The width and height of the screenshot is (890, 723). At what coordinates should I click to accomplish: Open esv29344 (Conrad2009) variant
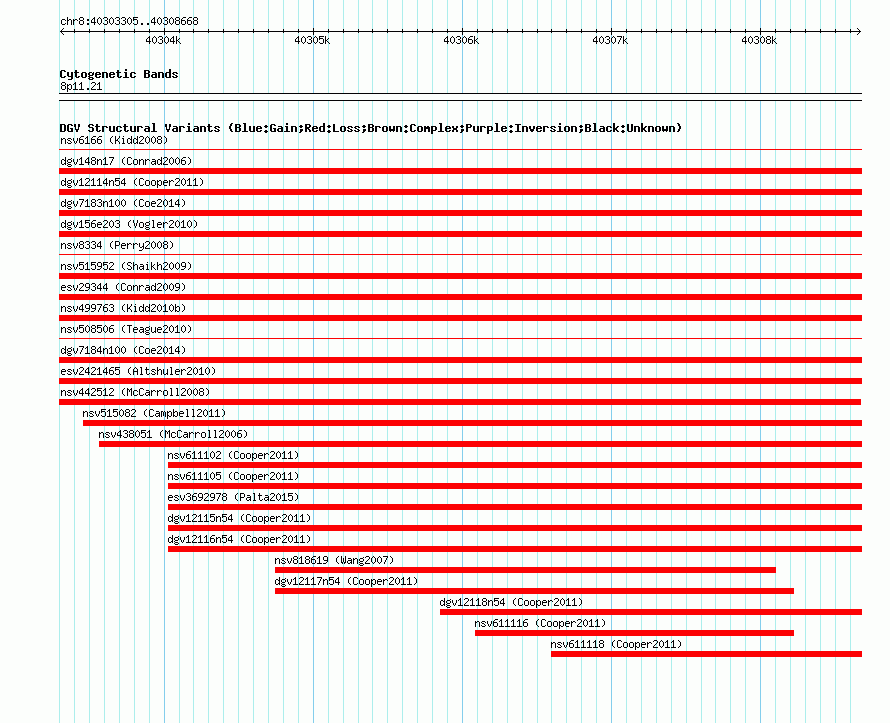[123, 287]
